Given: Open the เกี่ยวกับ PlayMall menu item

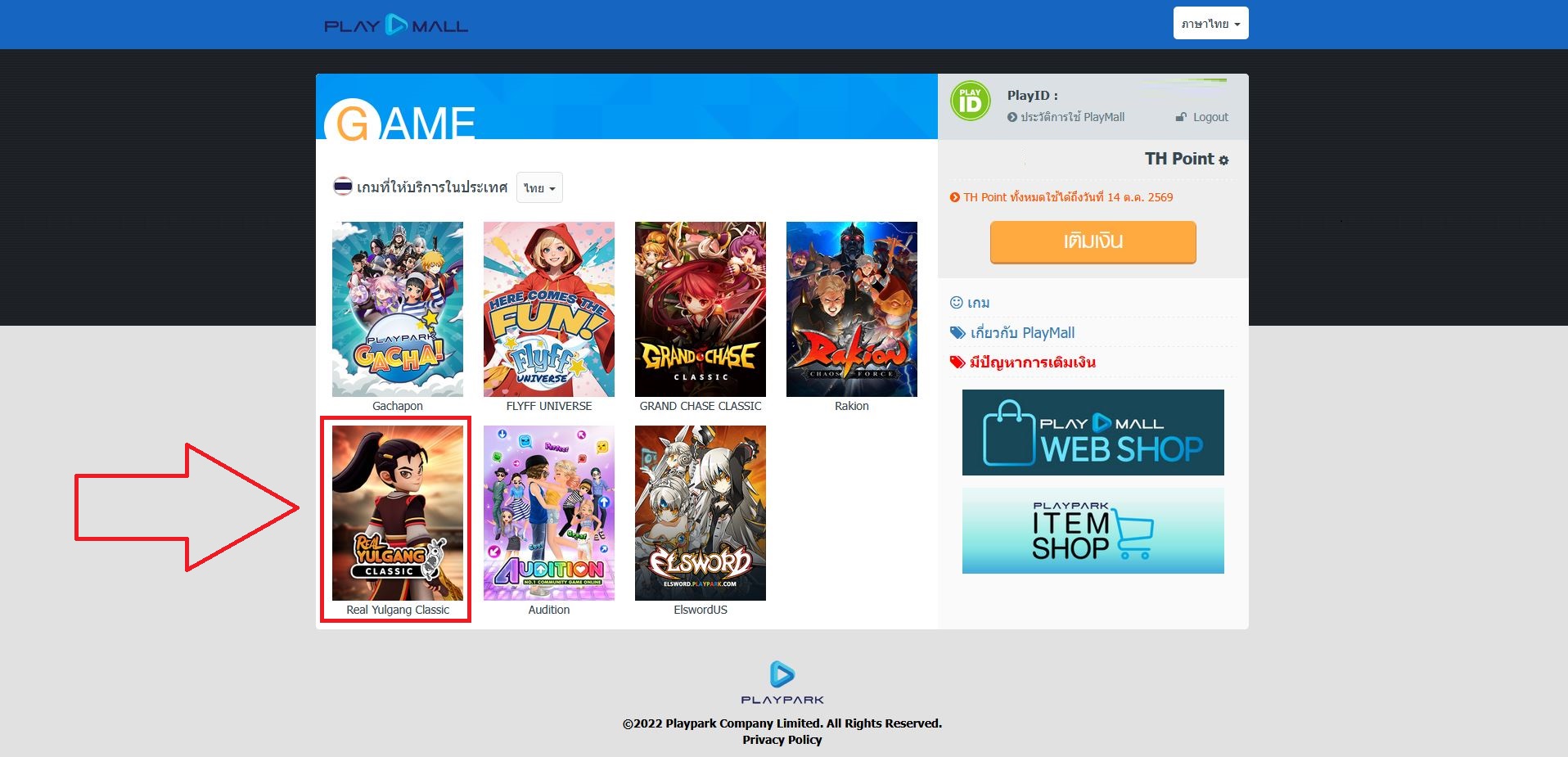Looking at the screenshot, I should pos(1021,333).
